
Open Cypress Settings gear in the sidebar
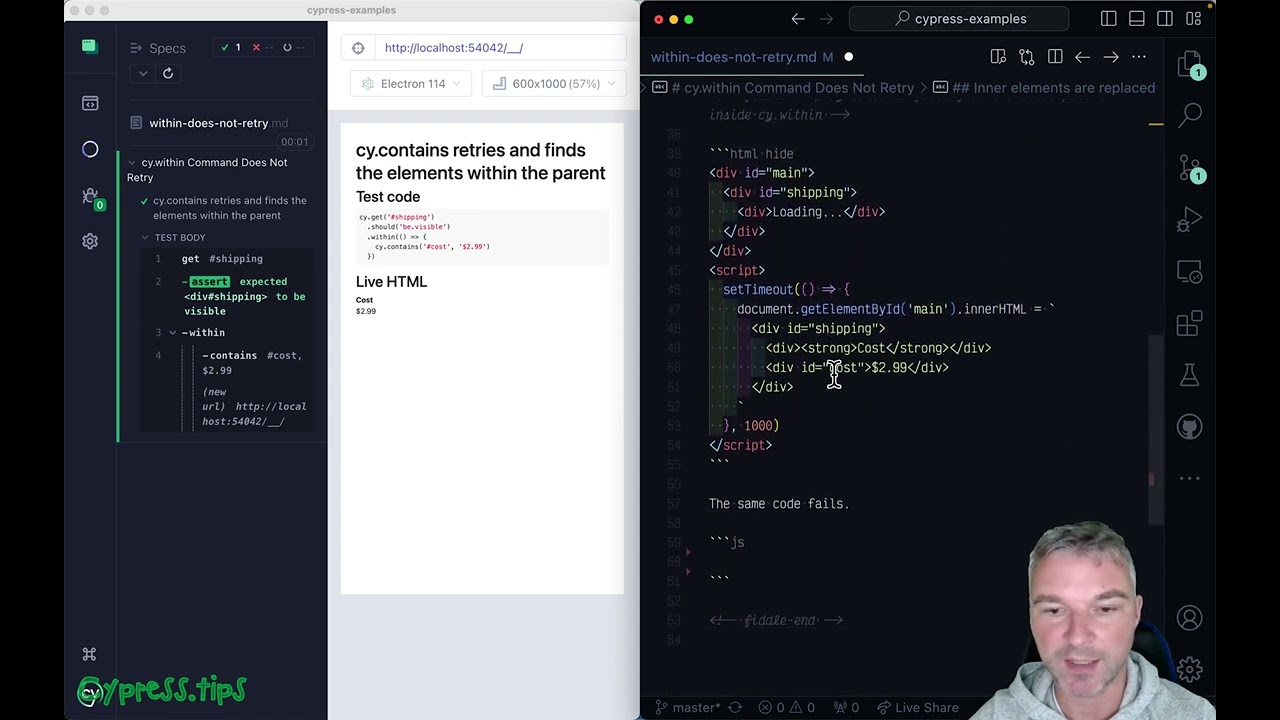(90, 241)
